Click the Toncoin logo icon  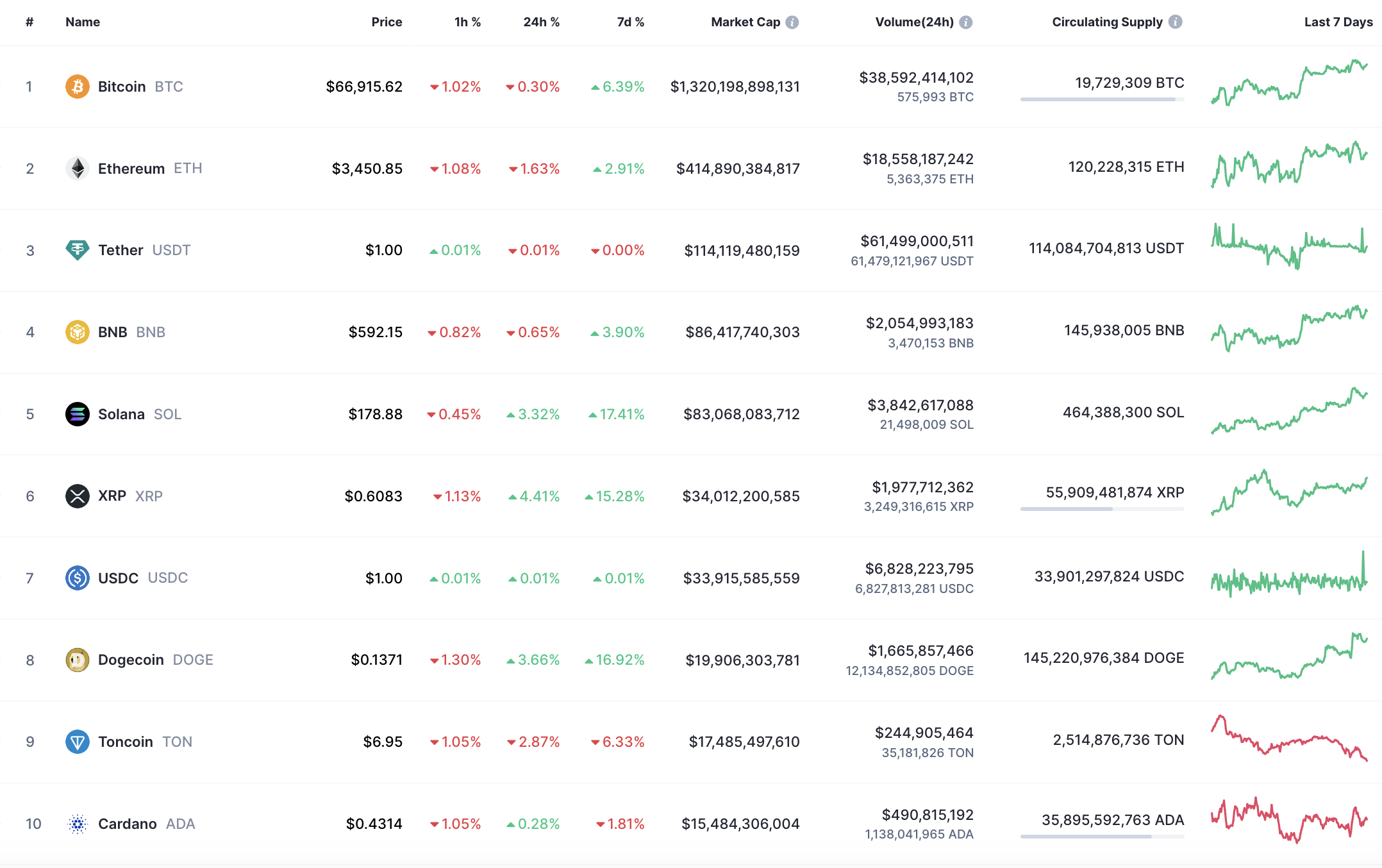click(x=78, y=742)
